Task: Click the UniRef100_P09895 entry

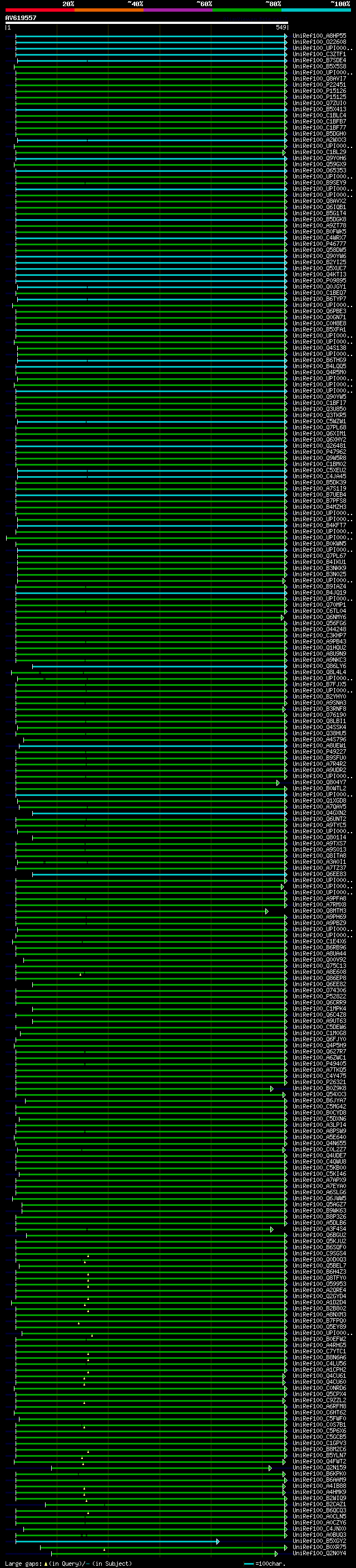Action: pos(319,280)
